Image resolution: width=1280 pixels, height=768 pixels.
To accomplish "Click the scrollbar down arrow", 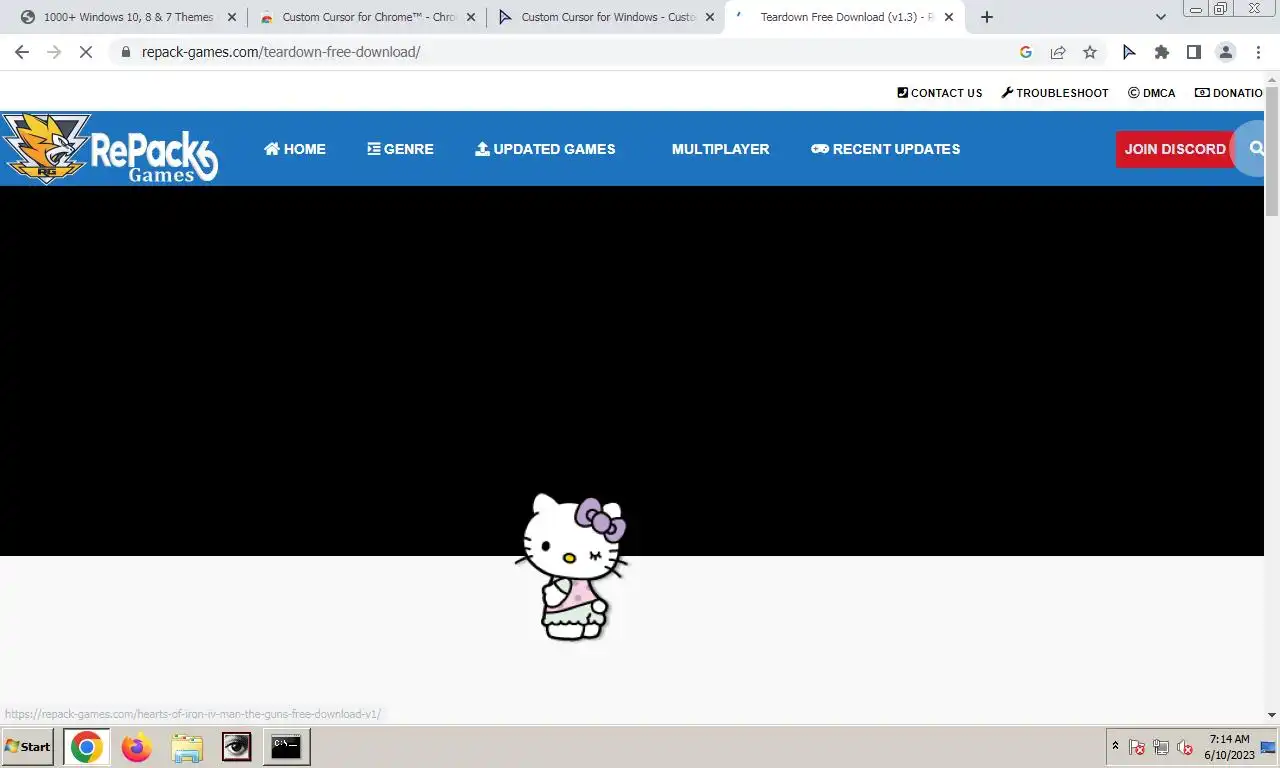I will click(x=1272, y=715).
